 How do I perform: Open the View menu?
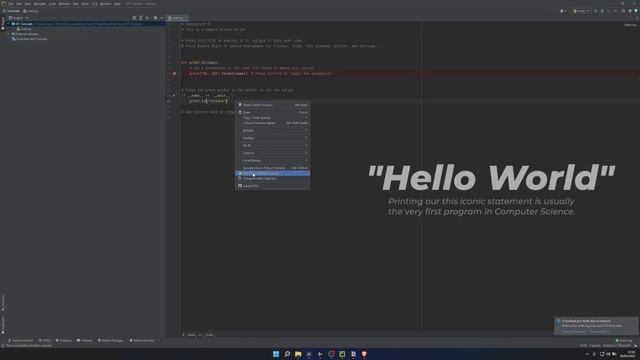[28, 4]
